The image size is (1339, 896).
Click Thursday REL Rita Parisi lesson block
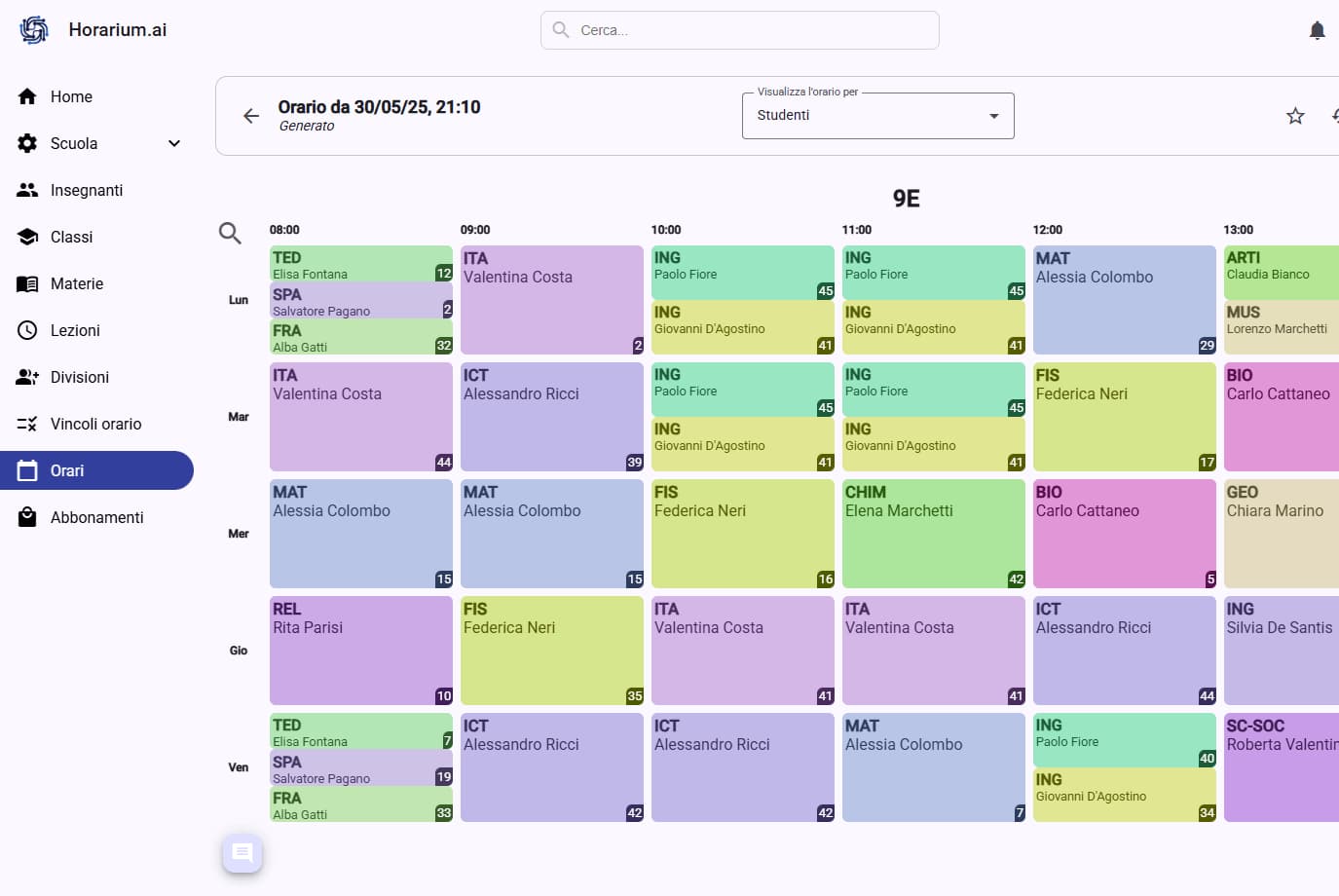pyautogui.click(x=360, y=651)
